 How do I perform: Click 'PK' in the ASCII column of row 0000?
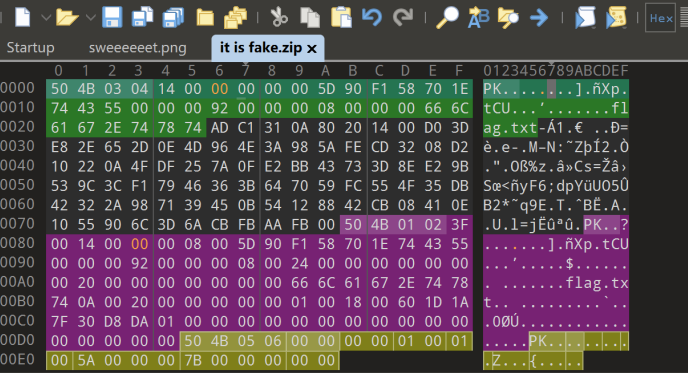tap(492, 89)
